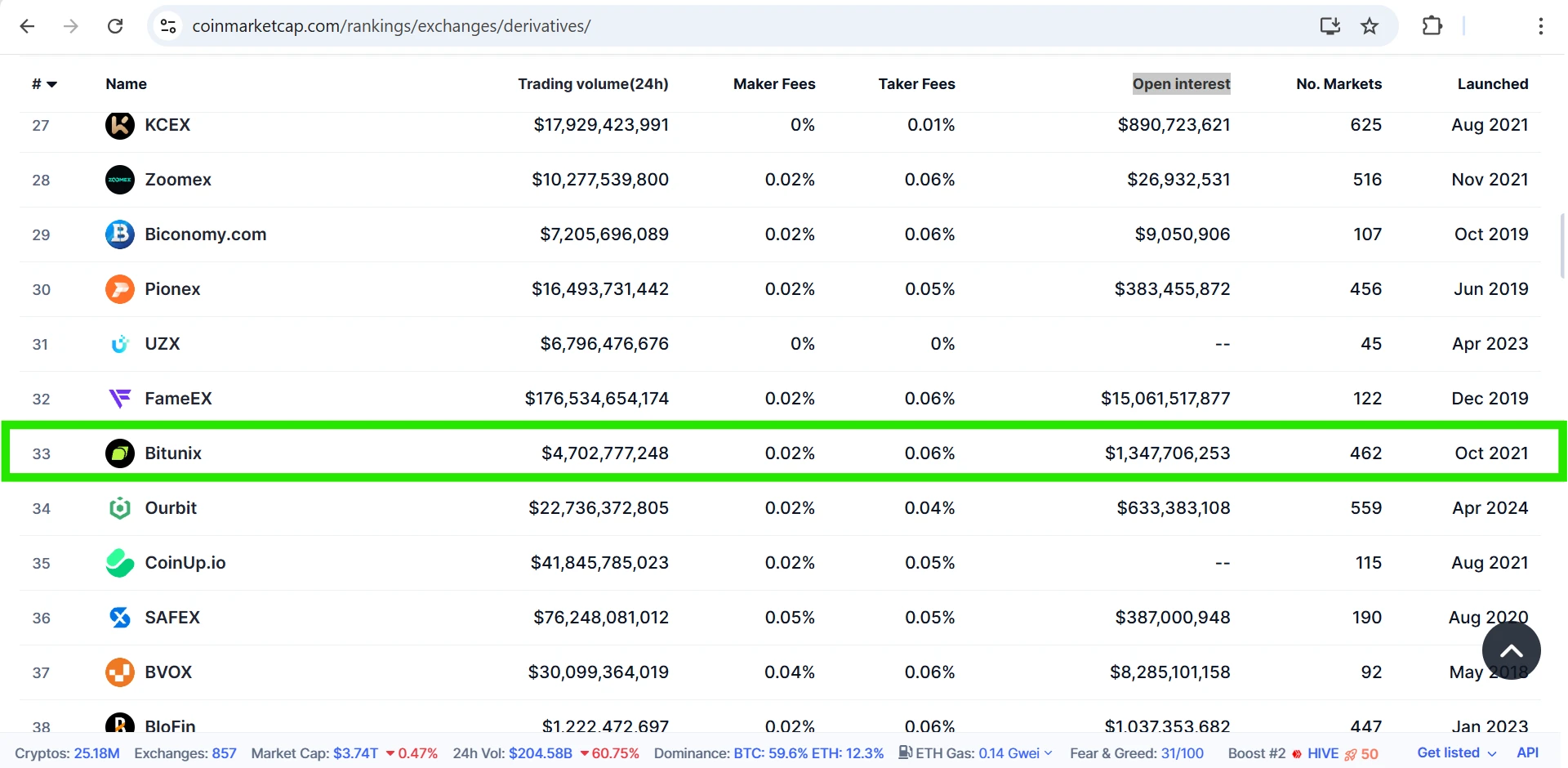Open the CoinUp.io exchange link
The height and width of the screenshot is (768, 1568).
click(x=185, y=563)
